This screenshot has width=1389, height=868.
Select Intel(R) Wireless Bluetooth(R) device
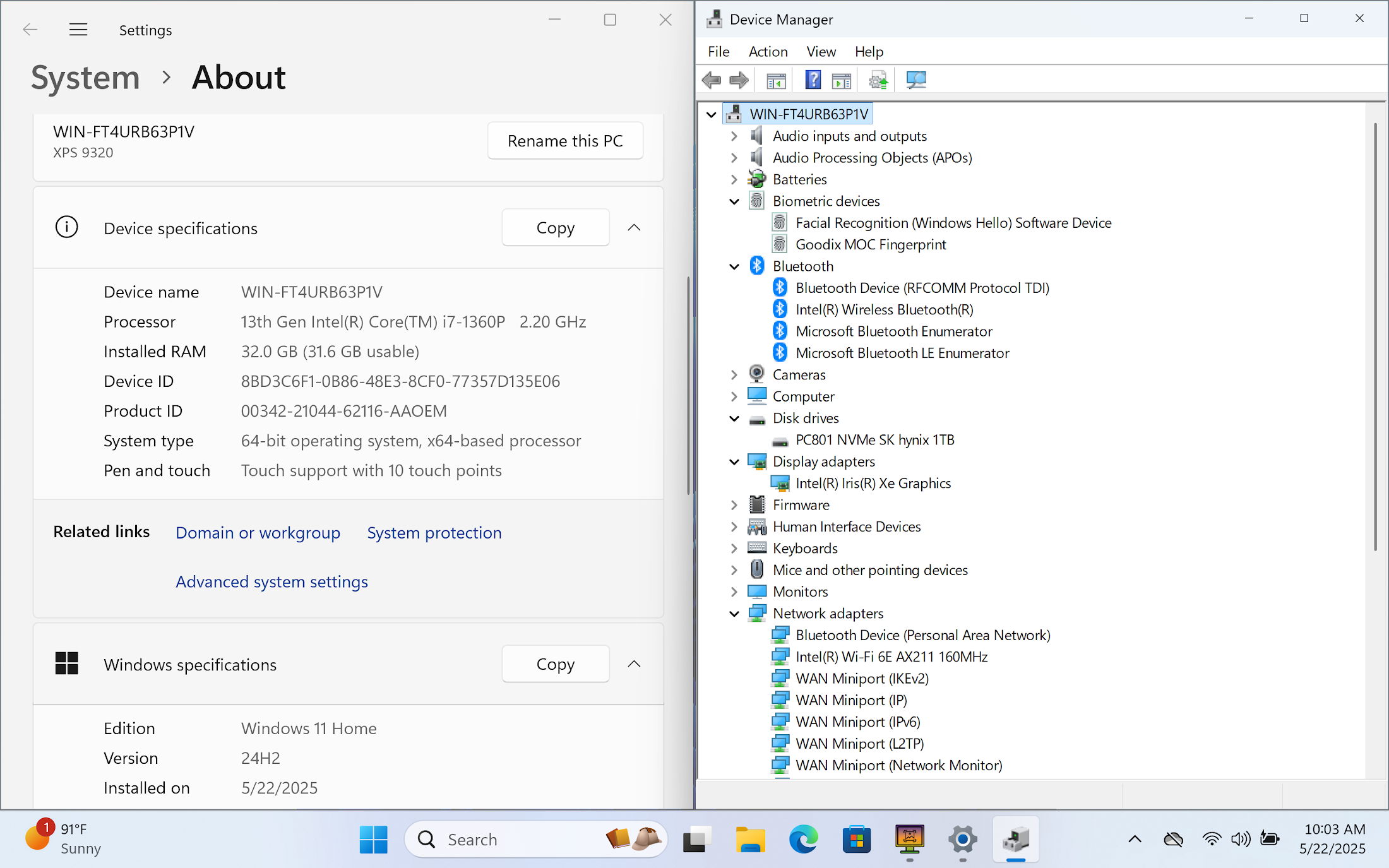pyautogui.click(x=884, y=309)
